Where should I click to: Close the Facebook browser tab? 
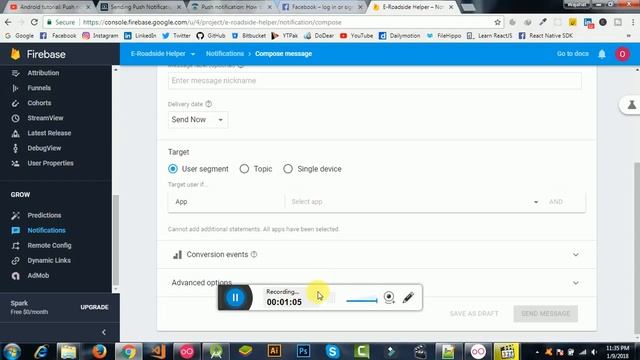click(x=360, y=7)
